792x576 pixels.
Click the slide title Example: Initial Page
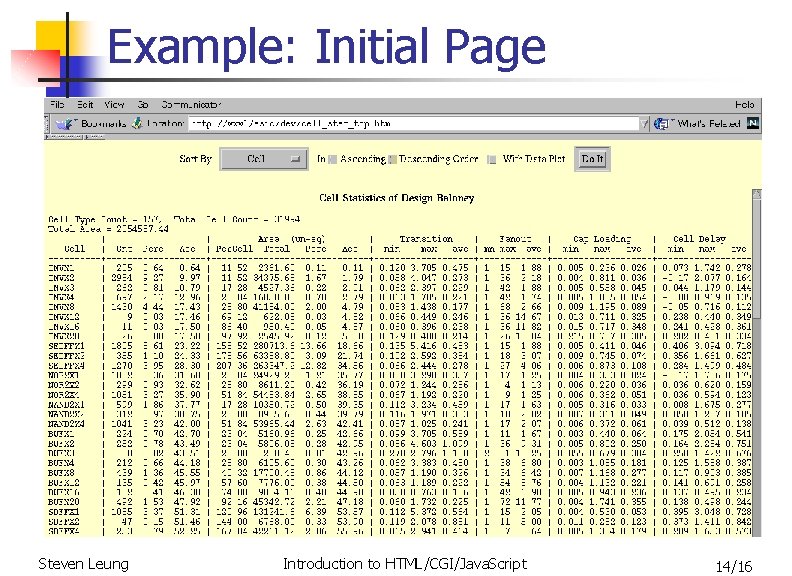(327, 47)
